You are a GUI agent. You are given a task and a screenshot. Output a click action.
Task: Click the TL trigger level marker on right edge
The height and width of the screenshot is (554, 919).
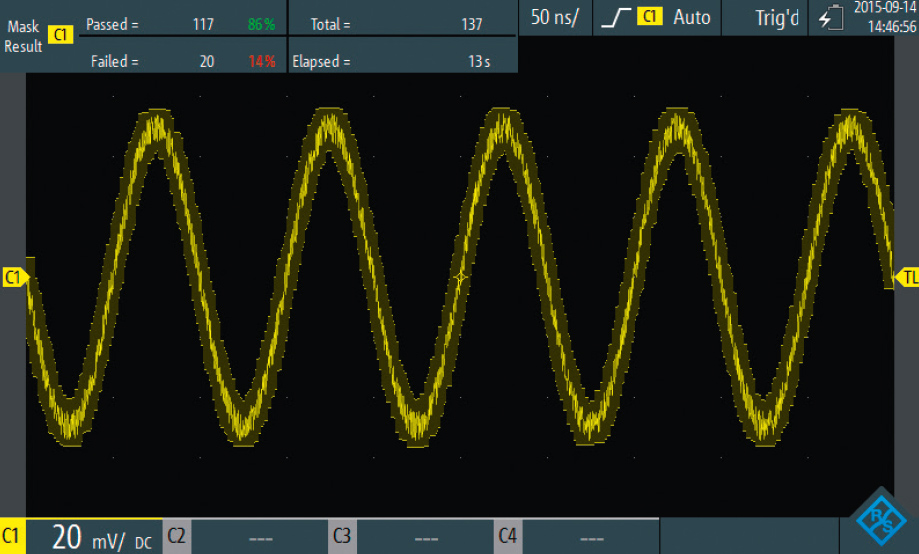tap(908, 277)
